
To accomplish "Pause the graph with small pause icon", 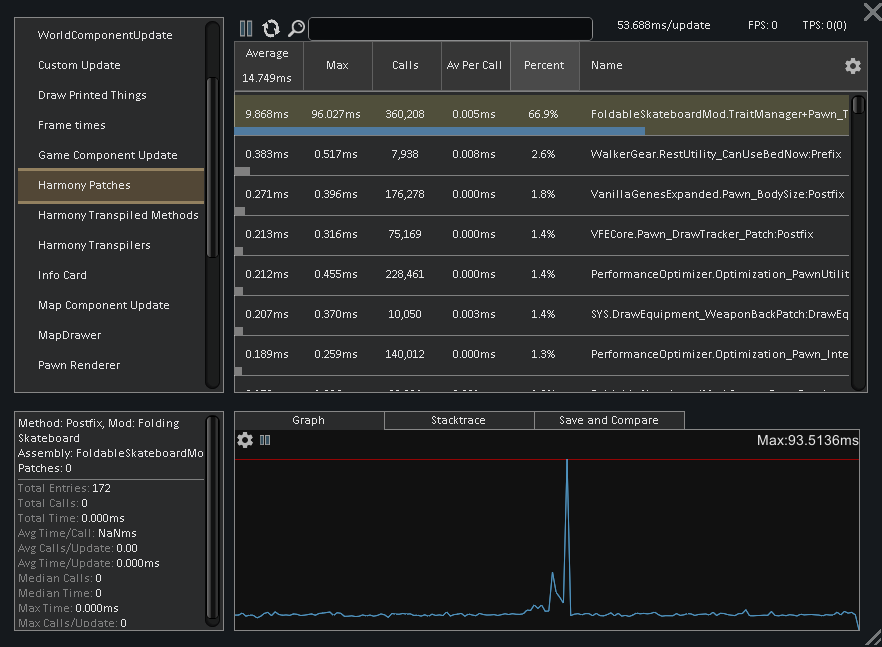I will pyautogui.click(x=265, y=440).
